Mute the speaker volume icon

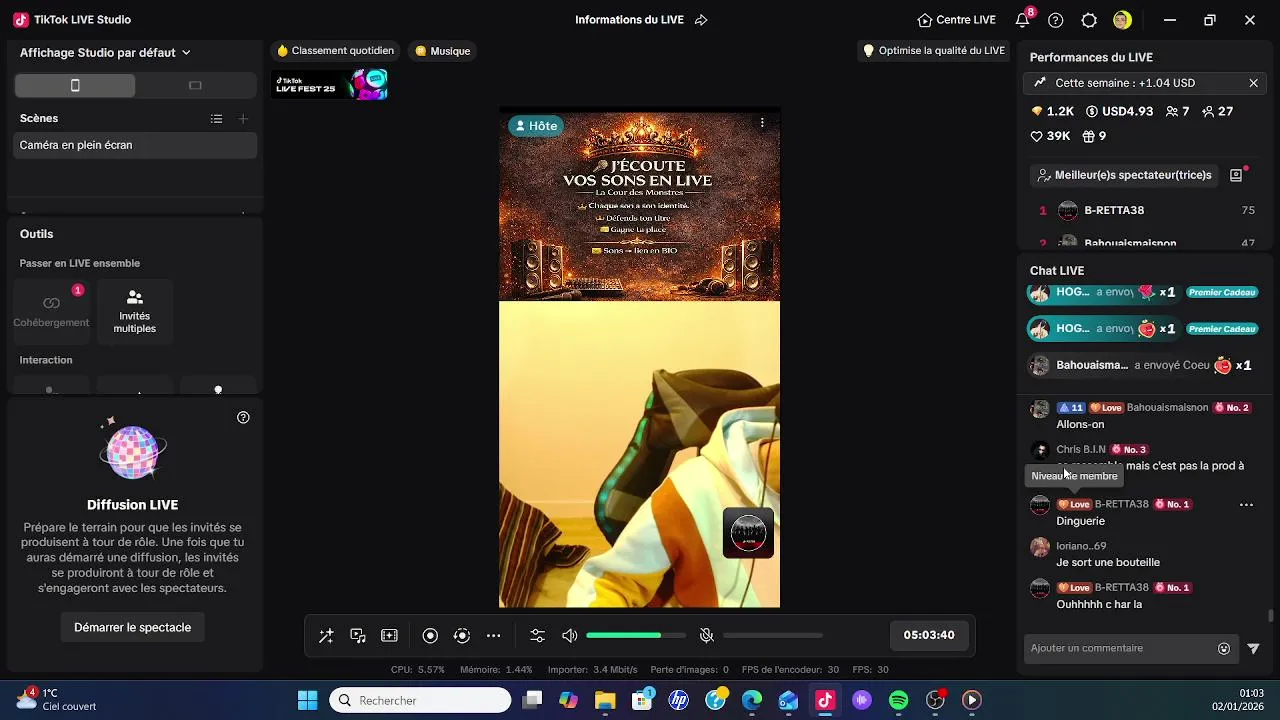(x=570, y=636)
